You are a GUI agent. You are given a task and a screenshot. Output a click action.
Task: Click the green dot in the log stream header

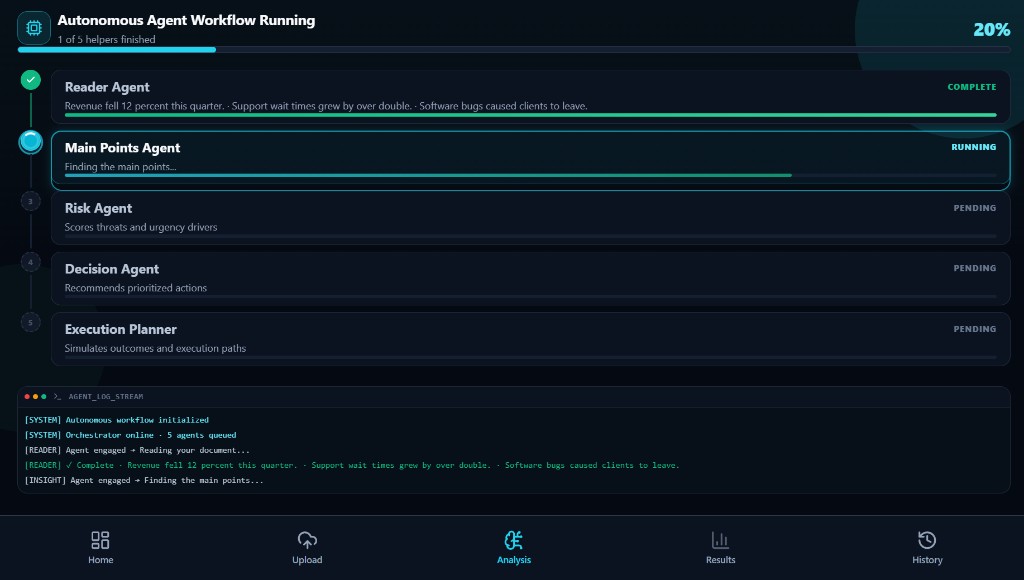tap(44, 396)
